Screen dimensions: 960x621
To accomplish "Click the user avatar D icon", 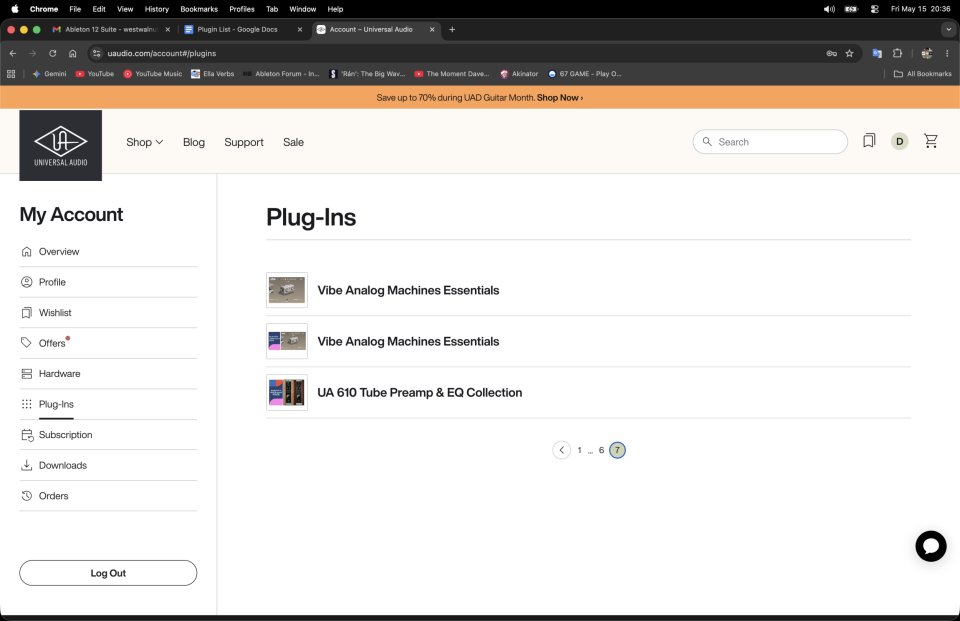I will point(899,141).
